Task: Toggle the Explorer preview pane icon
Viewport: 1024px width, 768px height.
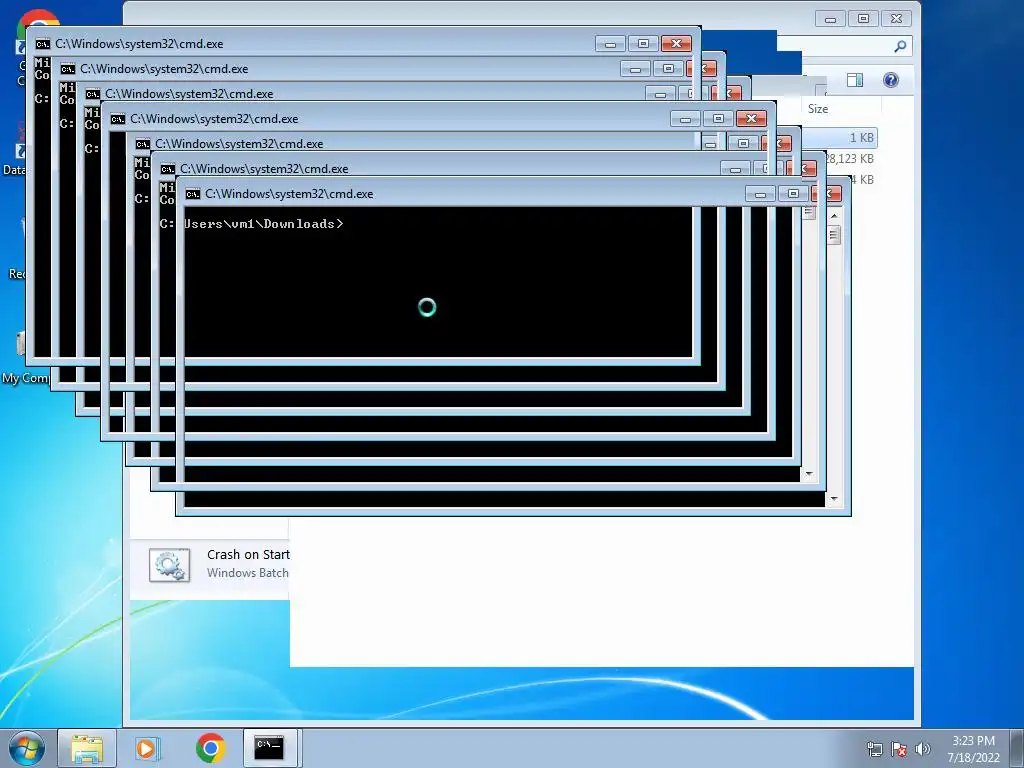Action: coord(855,80)
